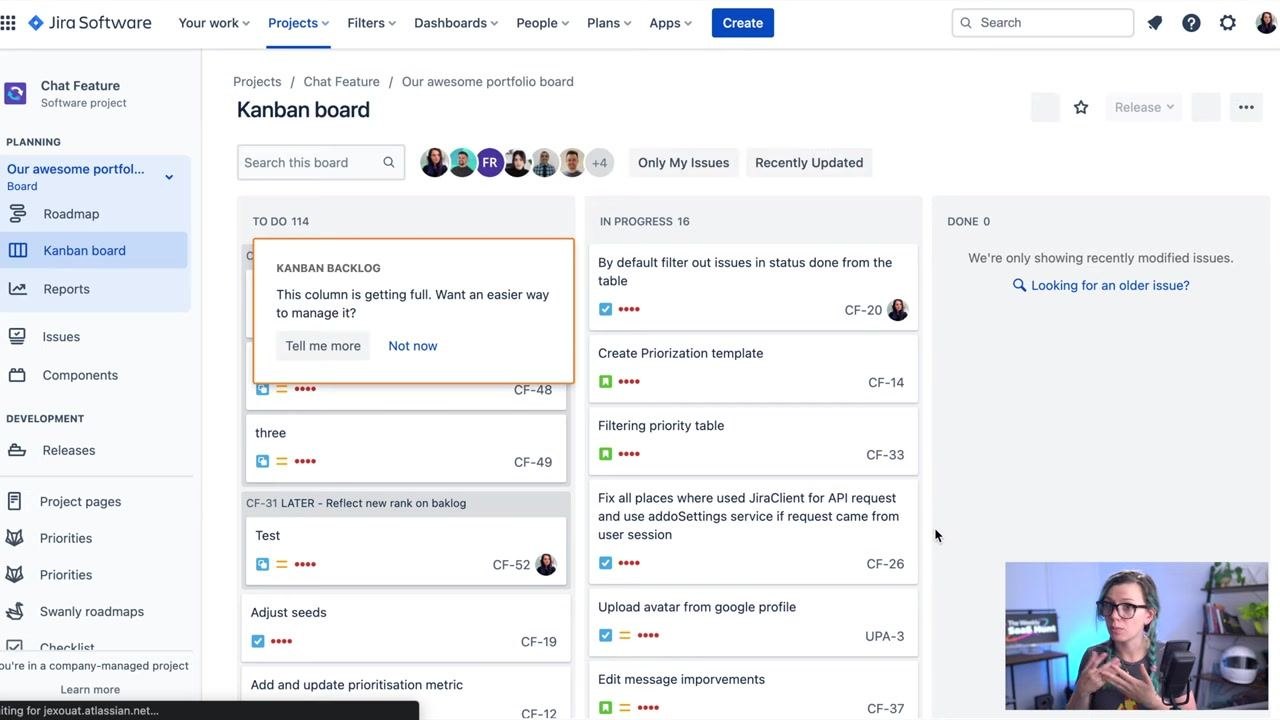1280x720 pixels.
Task: Click the medium priority icon on UPA-3
Action: pos(625,635)
